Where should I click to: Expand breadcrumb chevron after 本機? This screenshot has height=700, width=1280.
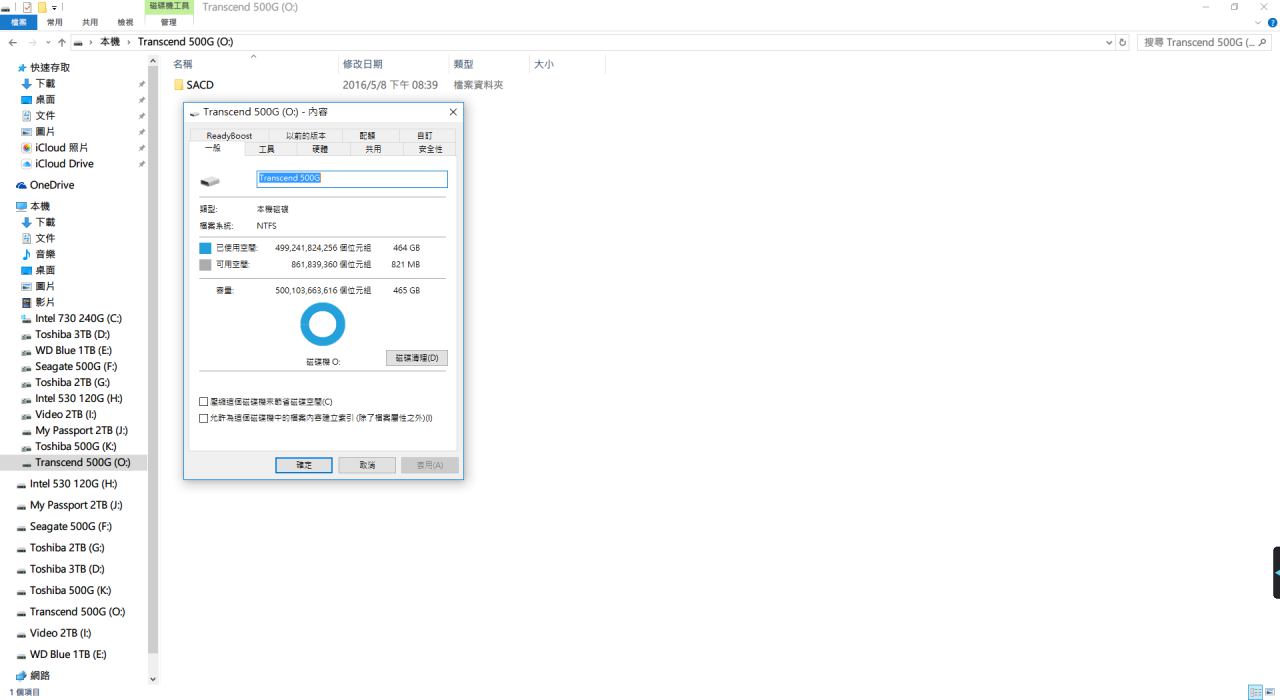click(x=128, y=42)
